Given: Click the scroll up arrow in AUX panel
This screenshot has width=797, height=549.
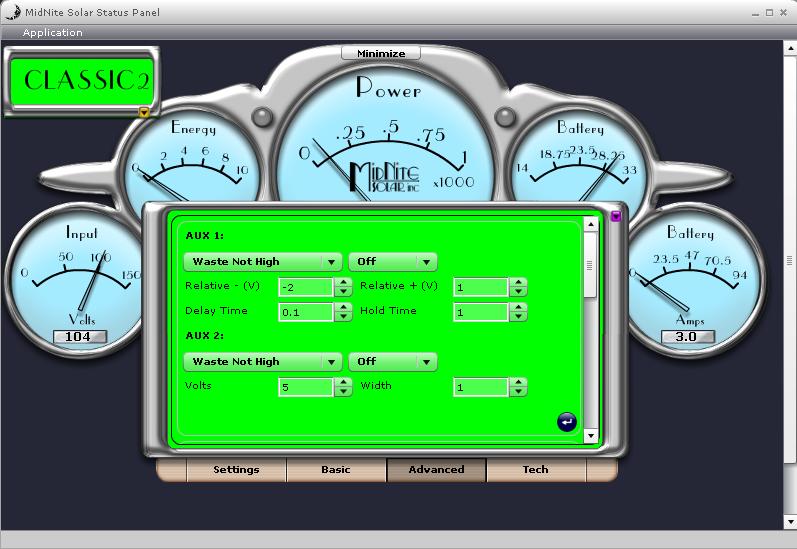Looking at the screenshot, I should [591, 225].
